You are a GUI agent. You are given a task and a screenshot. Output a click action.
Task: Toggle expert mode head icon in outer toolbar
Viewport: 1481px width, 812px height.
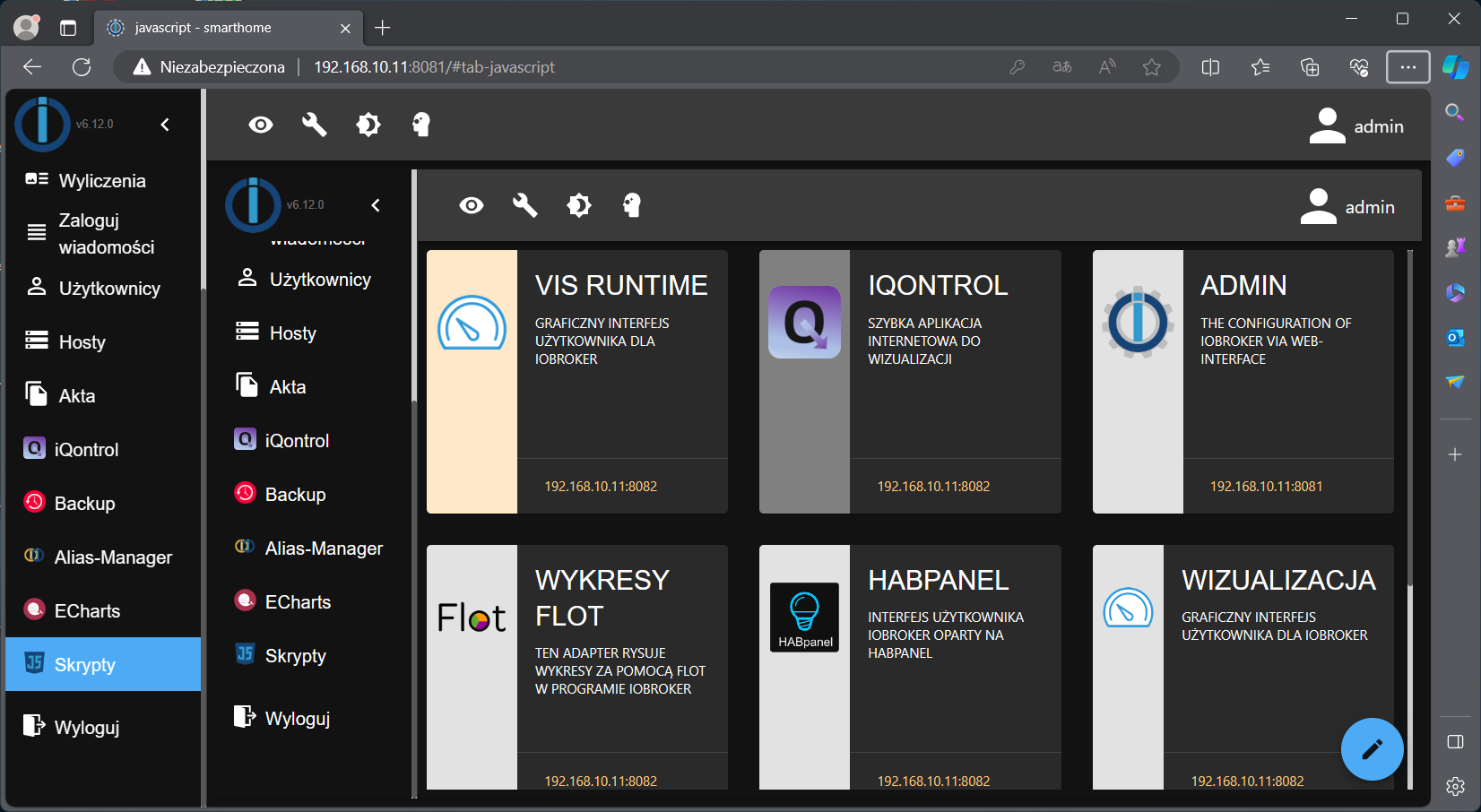(421, 125)
